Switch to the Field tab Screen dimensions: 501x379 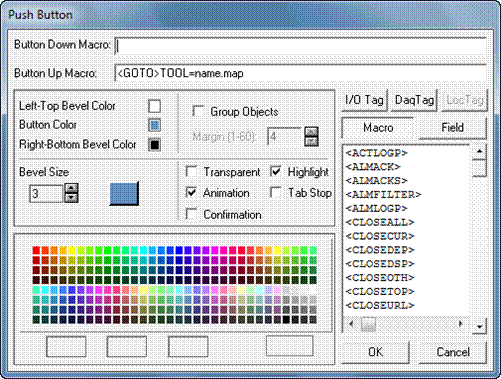click(x=452, y=128)
